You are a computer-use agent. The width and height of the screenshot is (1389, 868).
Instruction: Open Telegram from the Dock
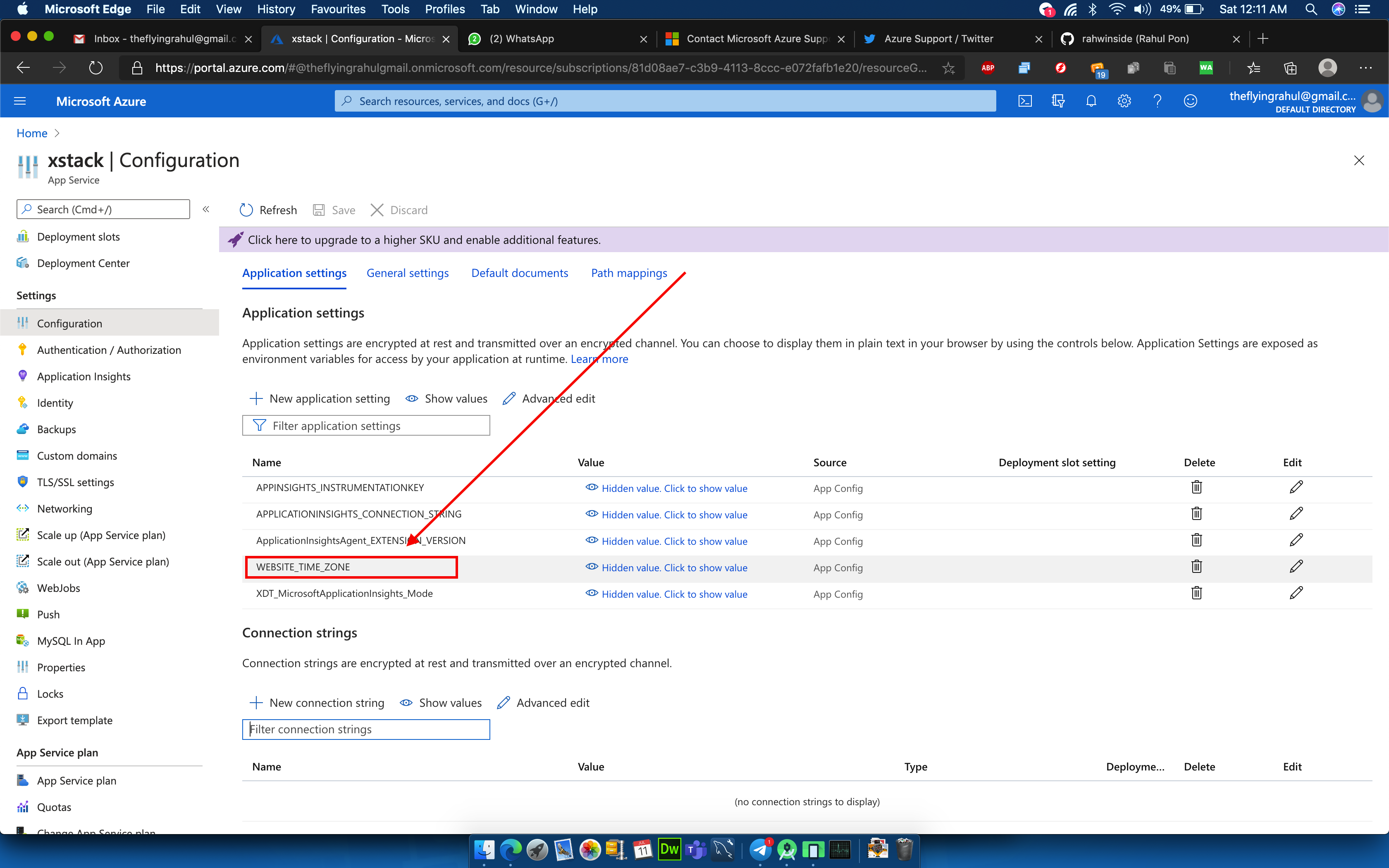(x=760, y=850)
